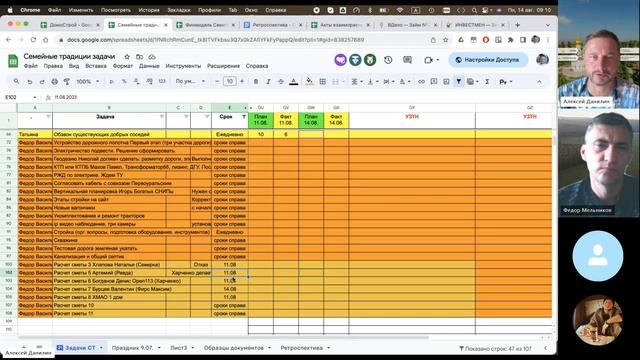The image size is (640, 360).
Task: Open the Данные menu
Action: pyautogui.click(x=149, y=66)
